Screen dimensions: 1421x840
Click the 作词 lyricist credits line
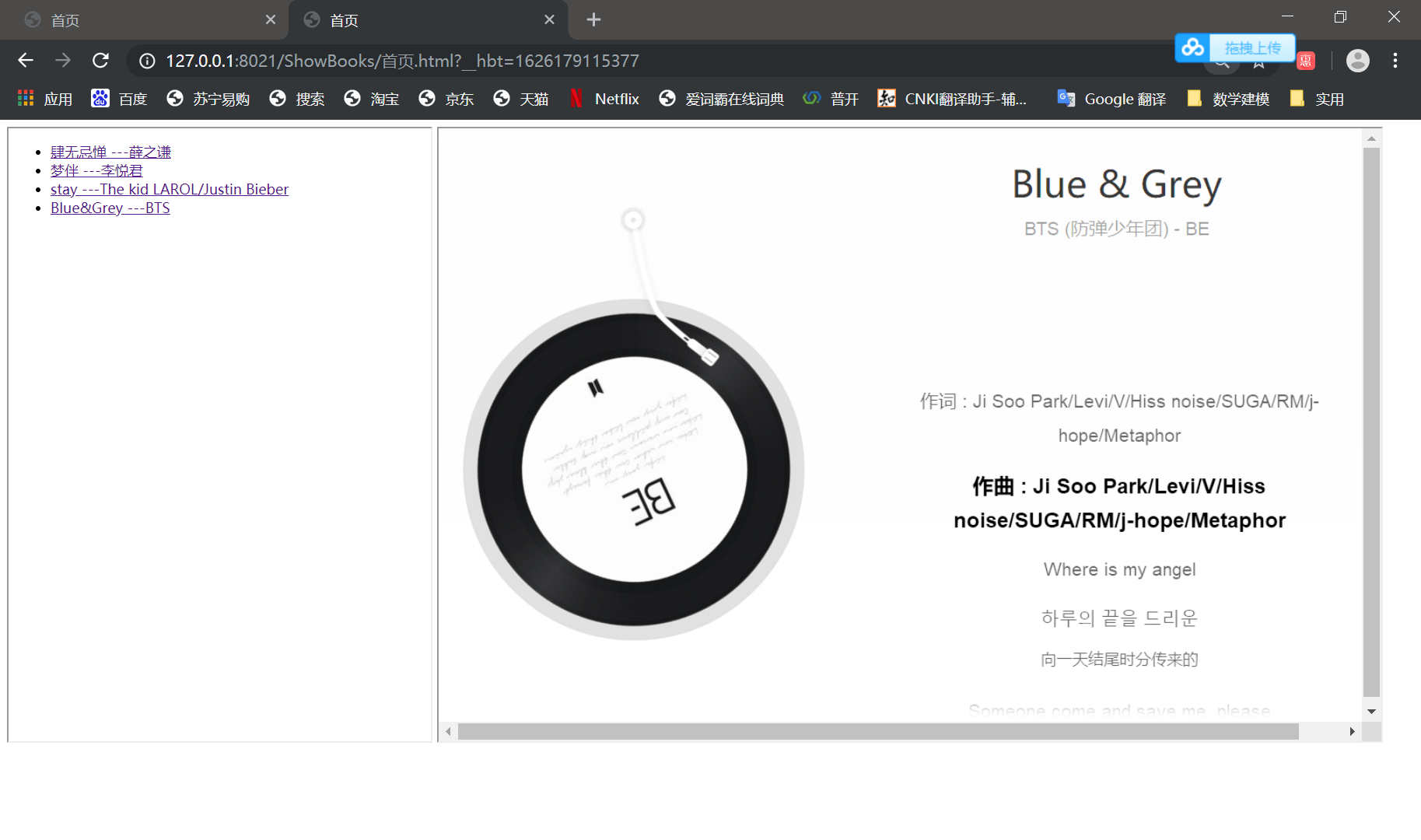[1119, 418]
